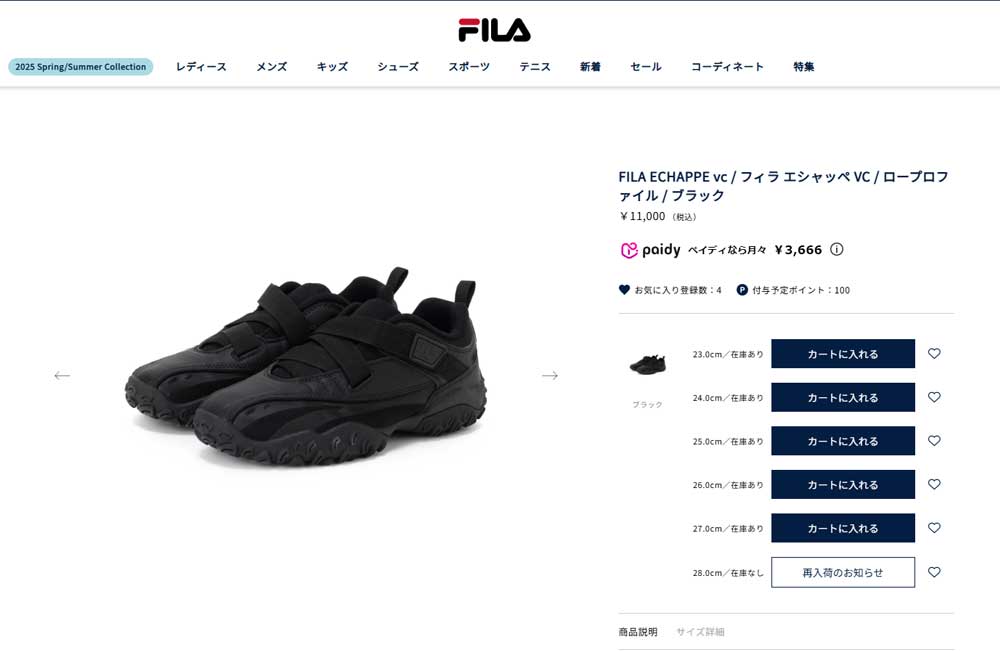Open the シューズ menu
This screenshot has width=1000, height=651.
(398, 66)
